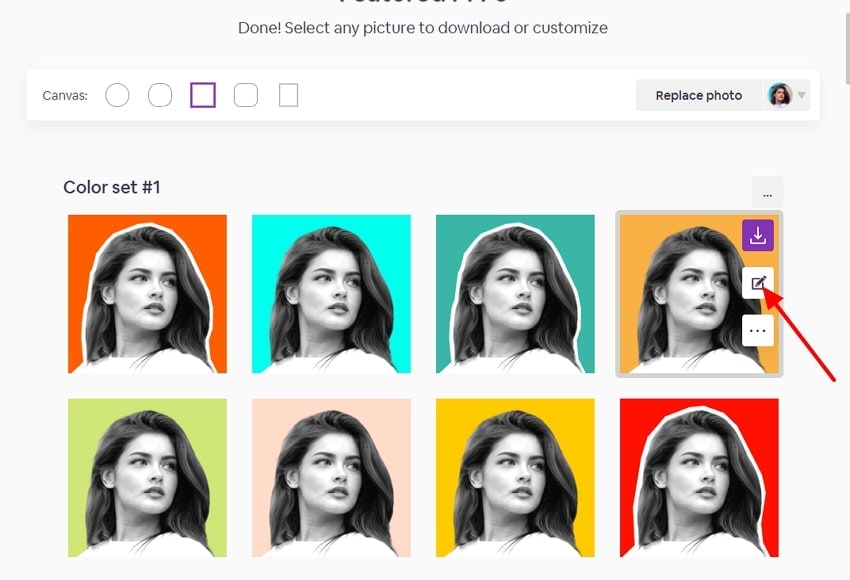Select the rounded circle canvas shape
Viewport: 850px width, 580px height.
click(160, 95)
